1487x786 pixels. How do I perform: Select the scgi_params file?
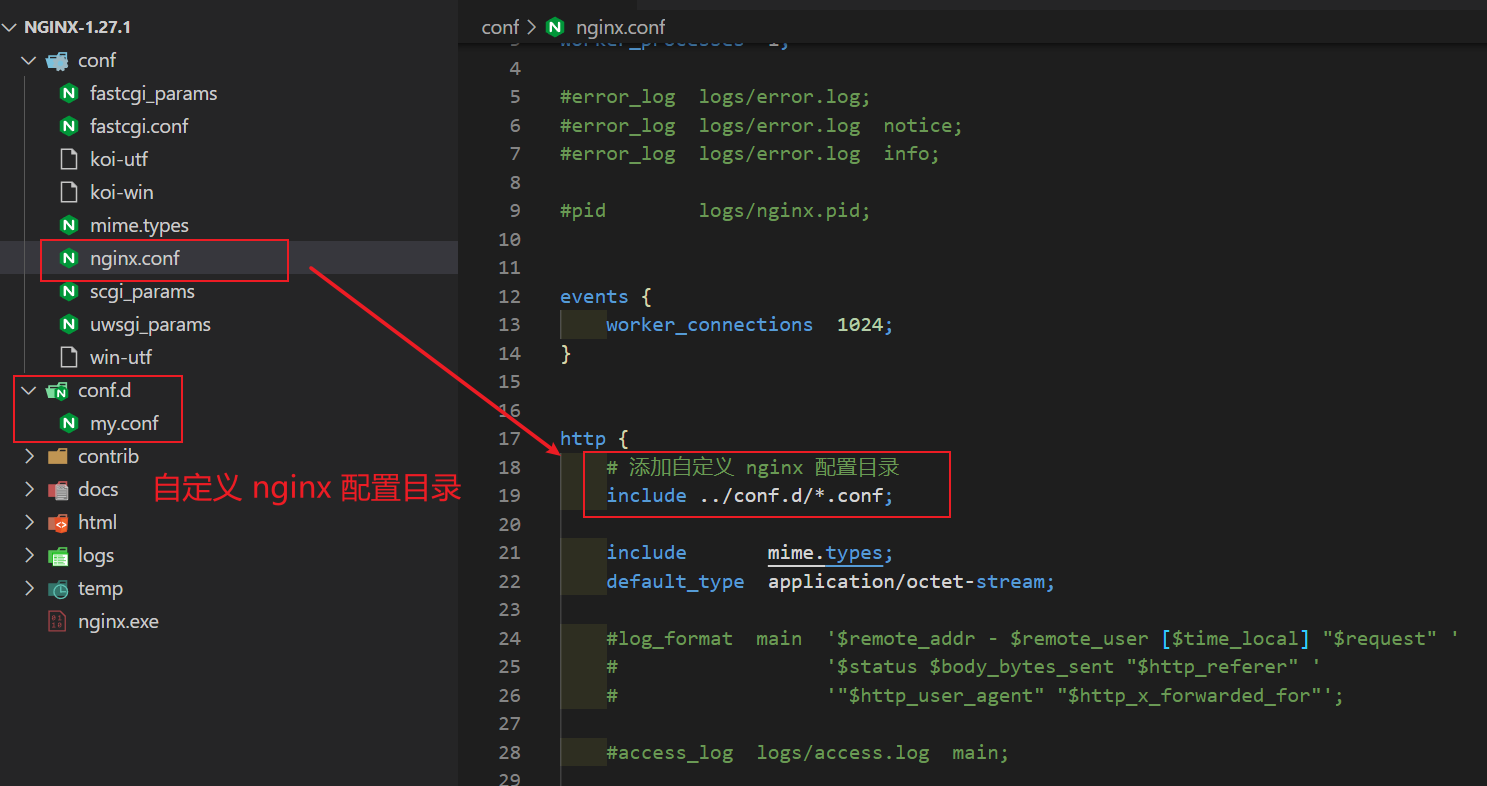coord(142,291)
